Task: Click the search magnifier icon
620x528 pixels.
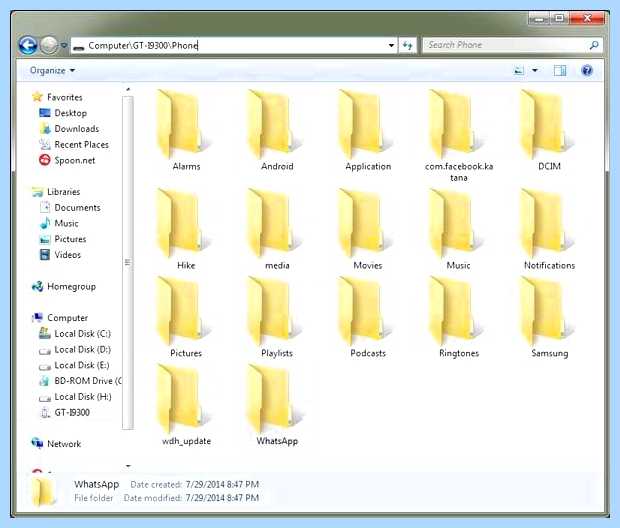Action: pos(594,45)
